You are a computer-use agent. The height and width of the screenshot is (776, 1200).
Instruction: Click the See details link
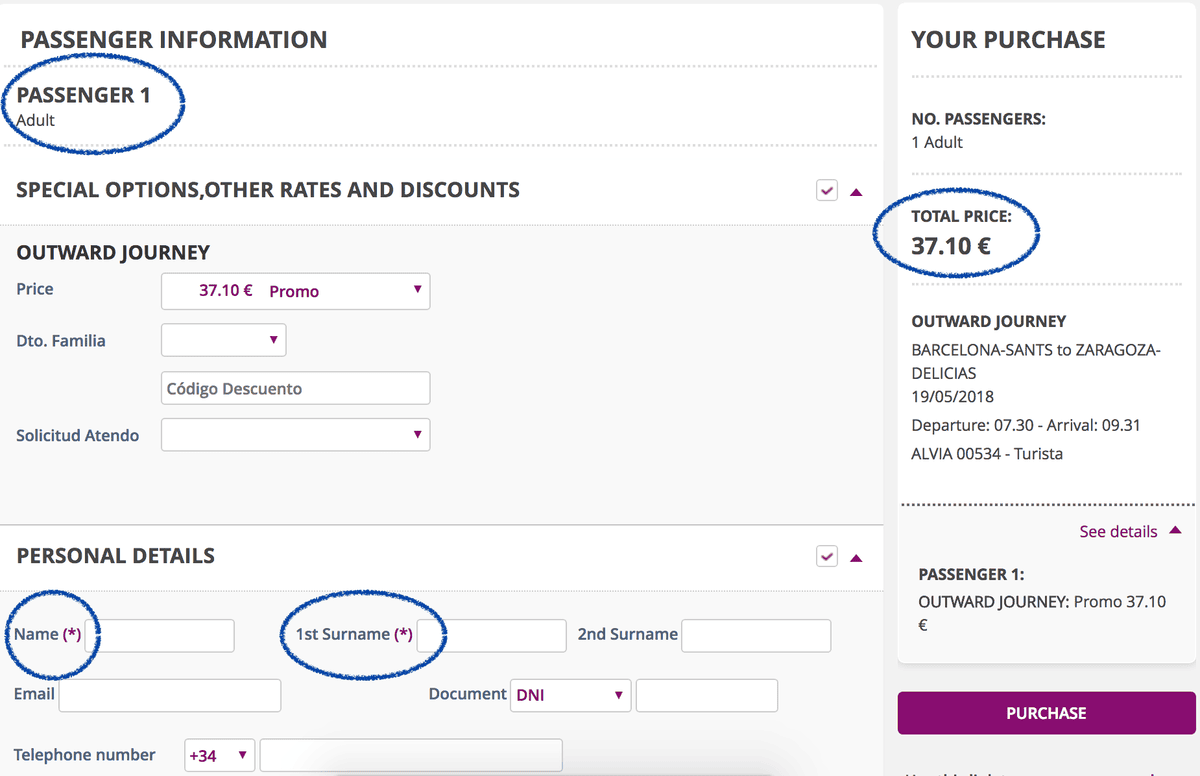coord(1118,532)
